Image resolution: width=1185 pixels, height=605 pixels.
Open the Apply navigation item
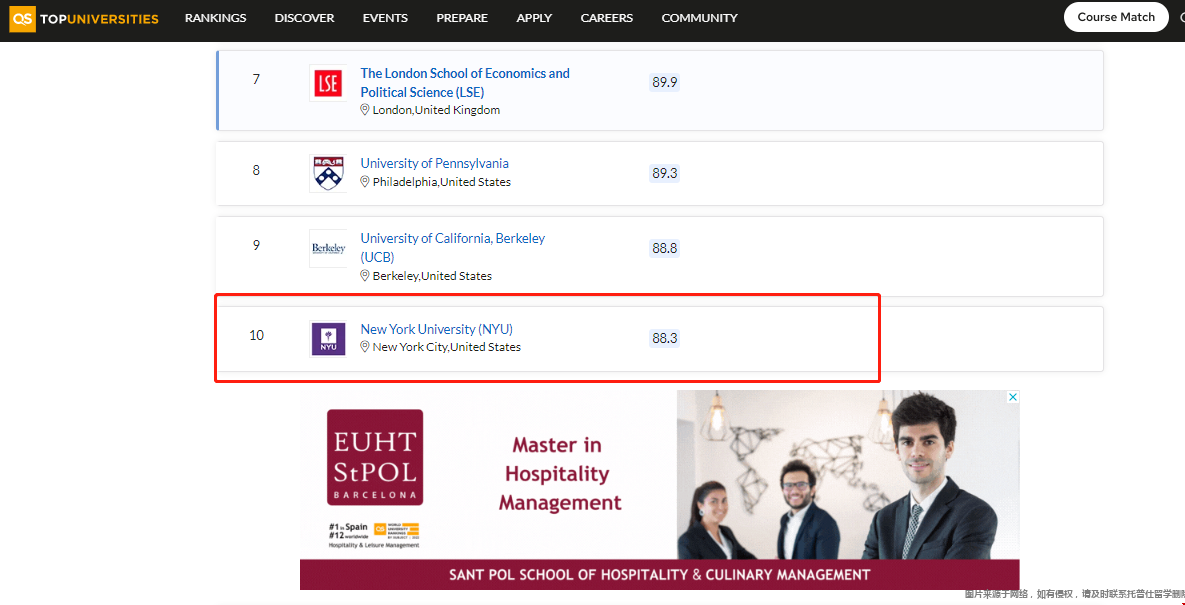534,18
